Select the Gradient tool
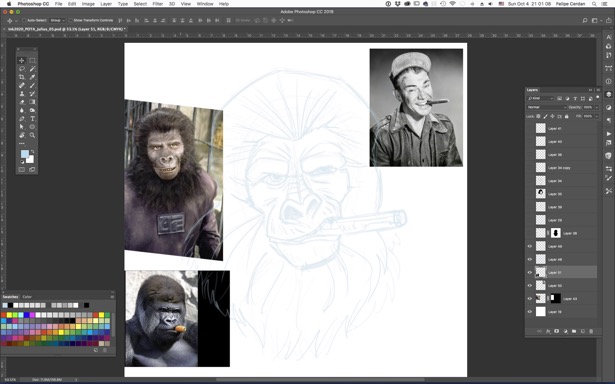The width and height of the screenshot is (615, 384). 32,102
